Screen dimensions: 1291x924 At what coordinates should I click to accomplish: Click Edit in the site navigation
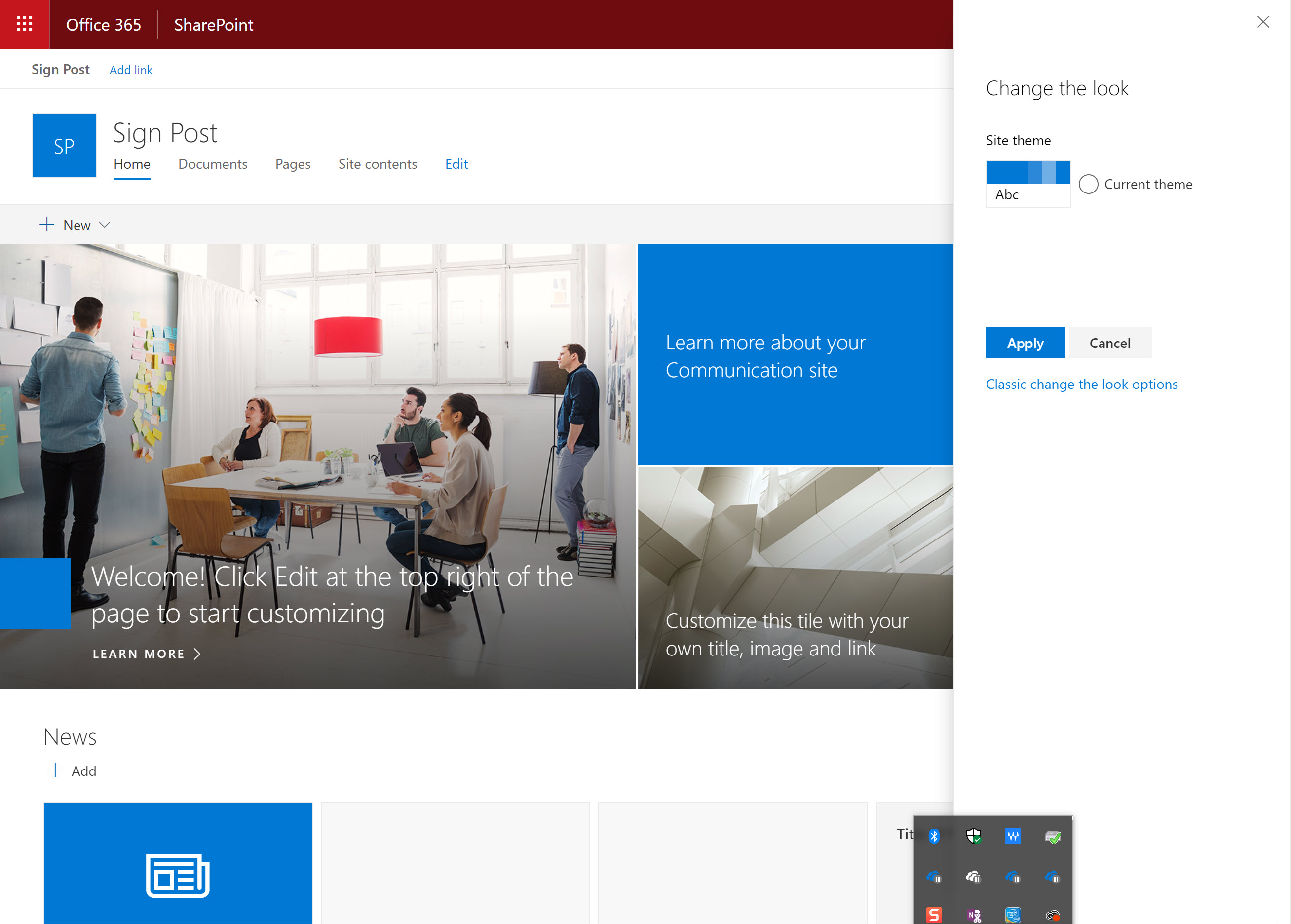point(456,164)
